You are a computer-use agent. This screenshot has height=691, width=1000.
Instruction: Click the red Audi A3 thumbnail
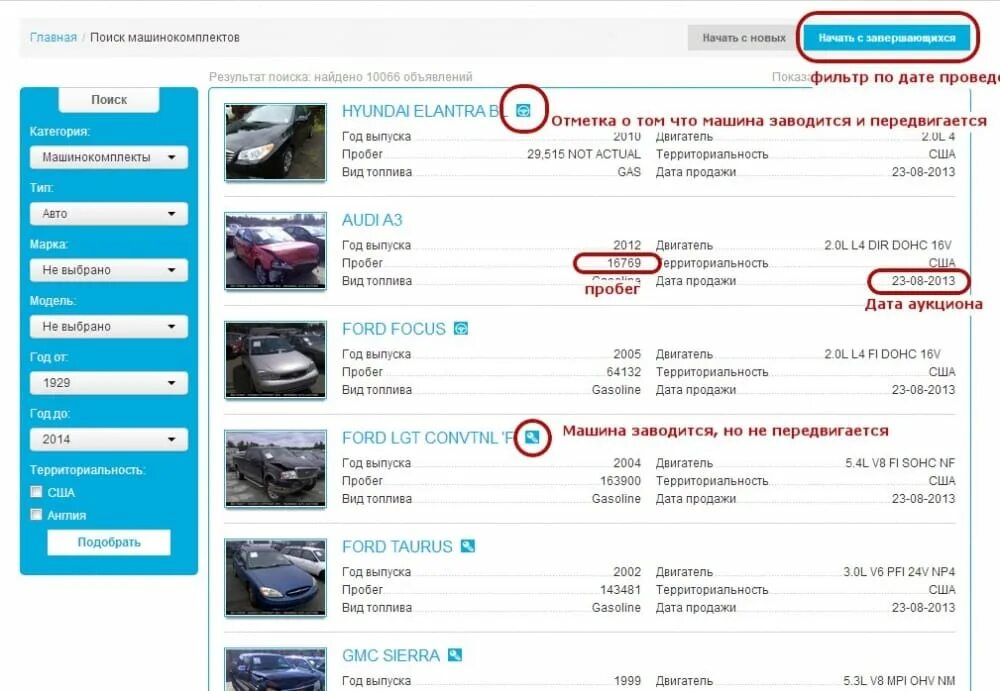[276, 251]
